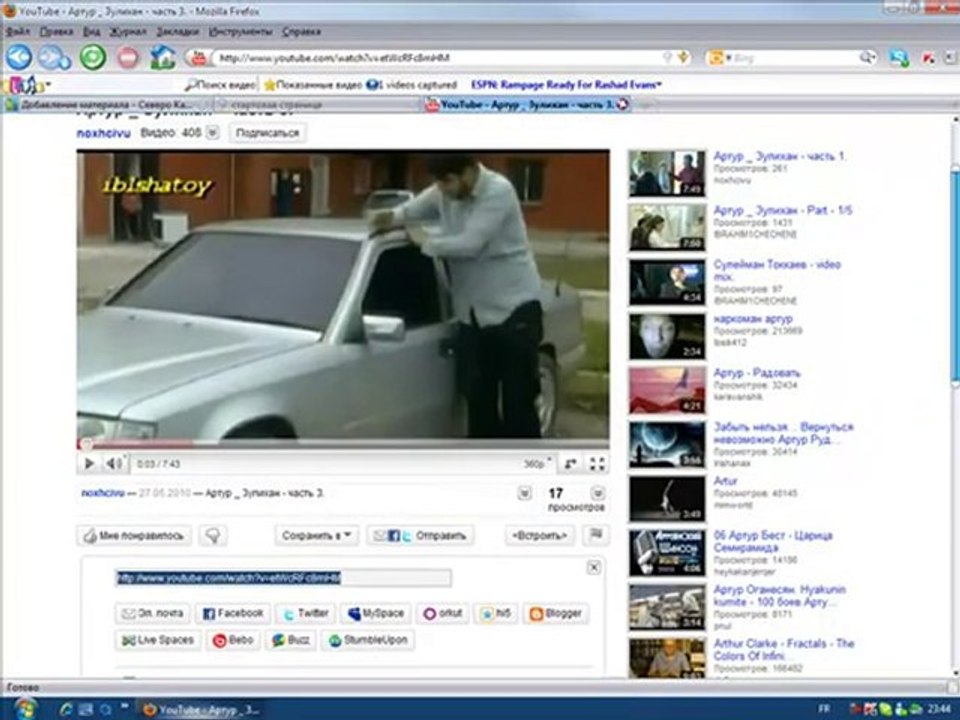Share via the Twitter button
960x720 pixels.
point(306,613)
